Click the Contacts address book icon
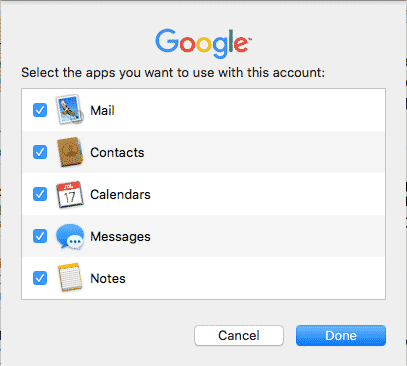Viewport: 407px width, 366px height. pyautogui.click(x=70, y=152)
